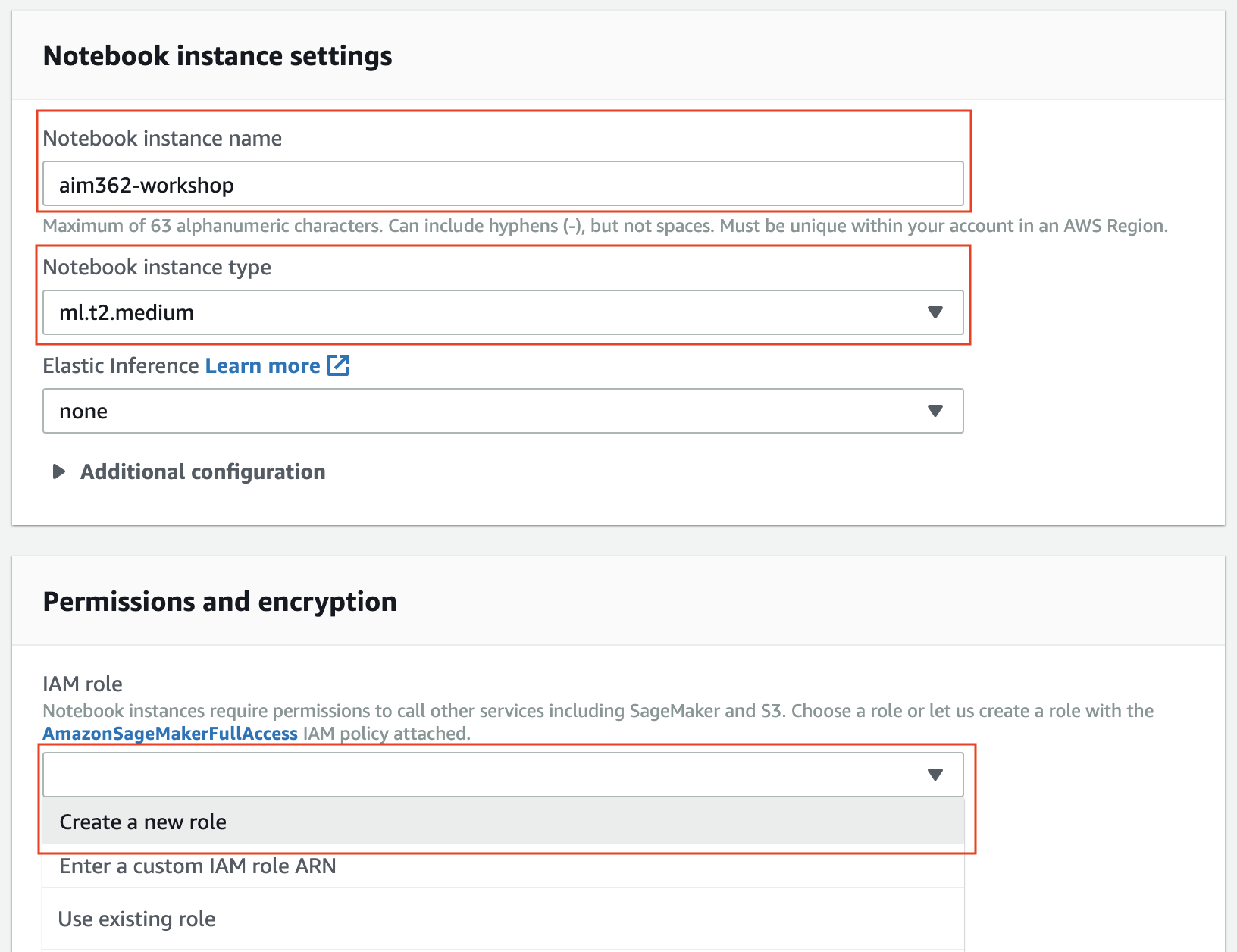Click the arrow on the instance type selector
This screenshot has width=1237, height=952.
(935, 312)
